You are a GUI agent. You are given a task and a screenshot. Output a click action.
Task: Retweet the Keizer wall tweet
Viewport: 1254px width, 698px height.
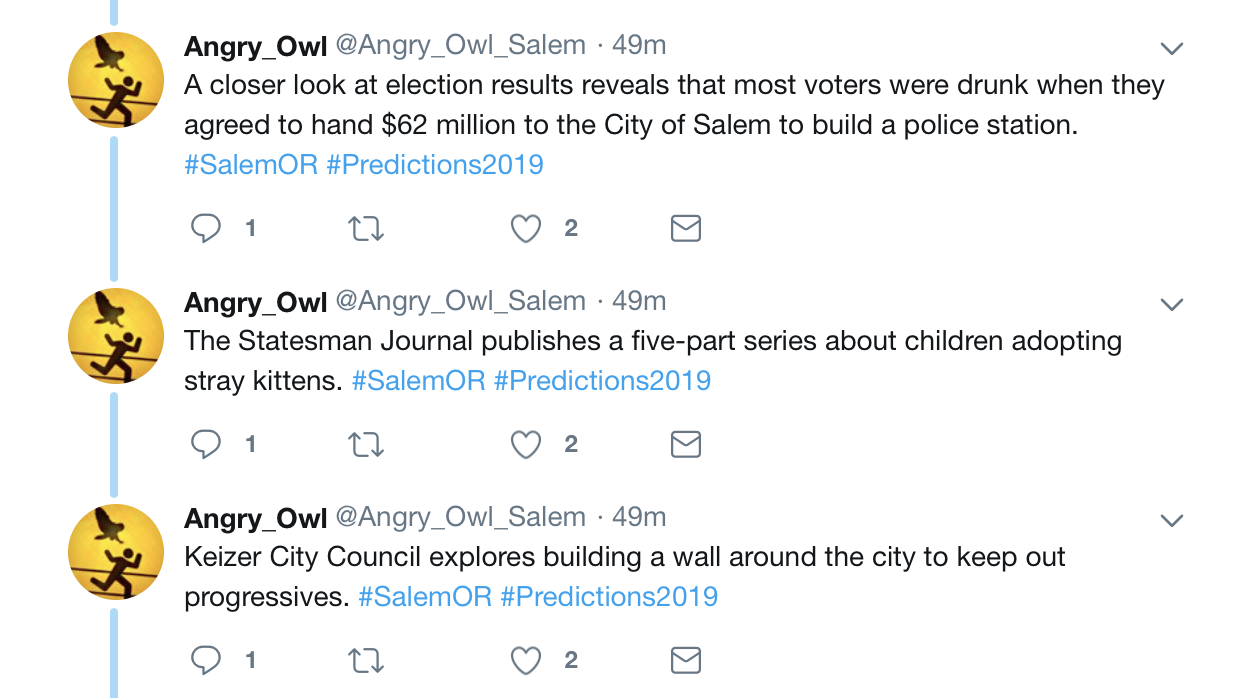tap(366, 661)
